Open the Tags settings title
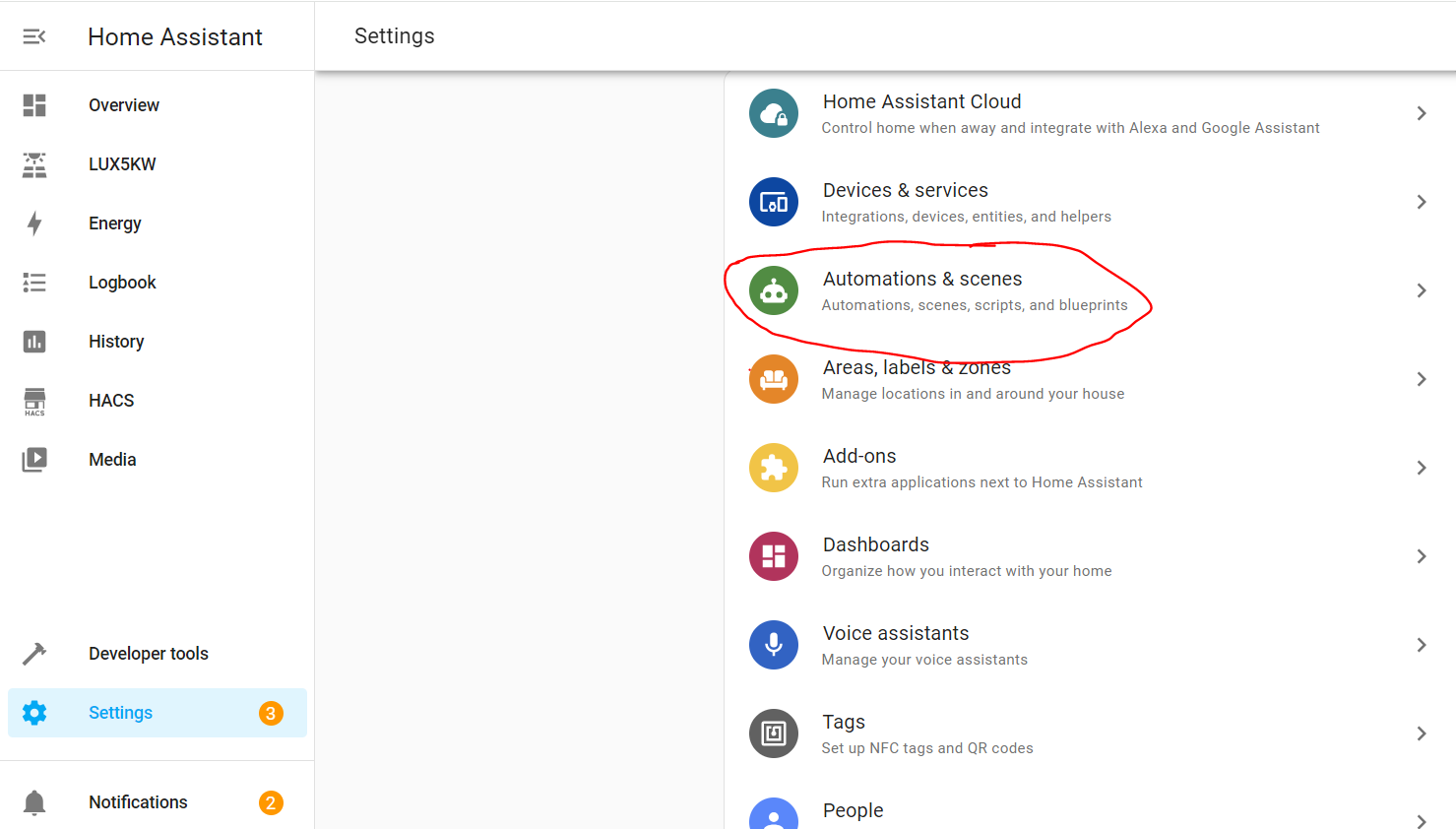1456x829 pixels. pyautogui.click(x=844, y=722)
